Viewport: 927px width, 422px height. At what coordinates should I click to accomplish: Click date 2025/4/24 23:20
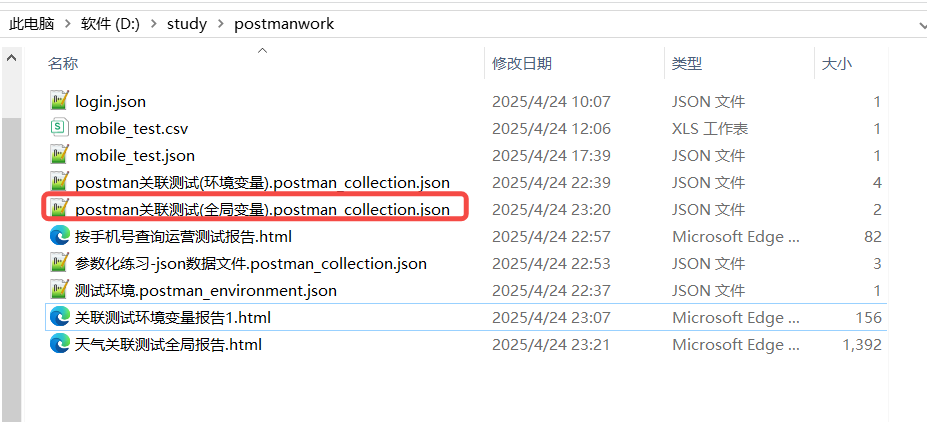[551, 210]
